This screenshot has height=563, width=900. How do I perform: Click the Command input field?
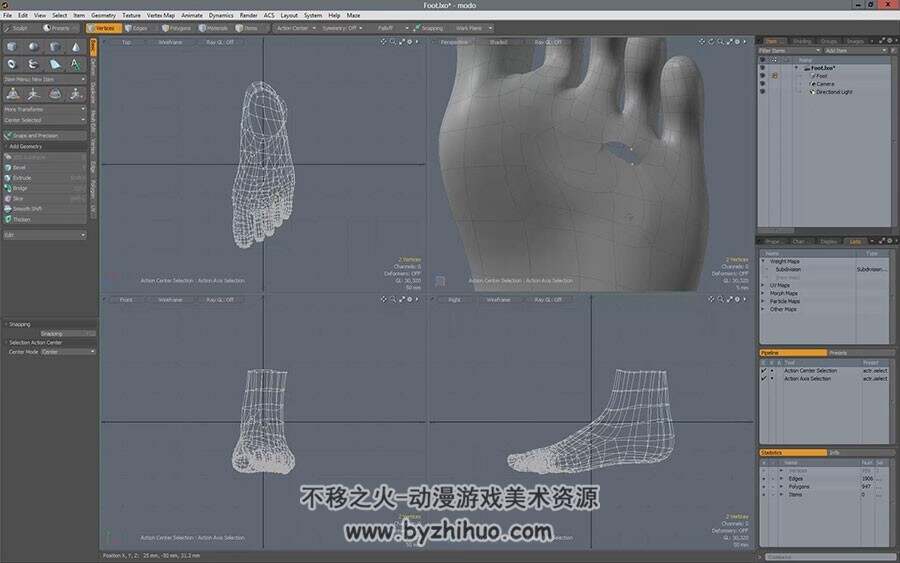829,557
